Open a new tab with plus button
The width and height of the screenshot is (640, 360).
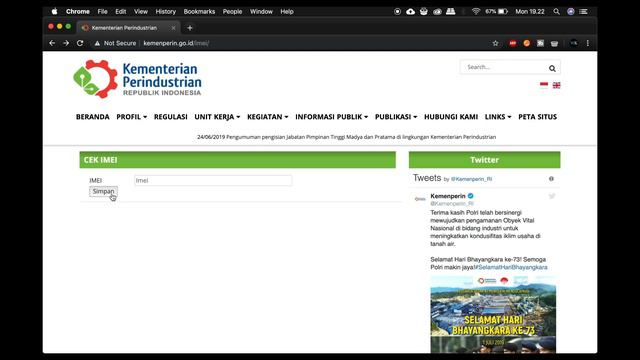coord(190,28)
